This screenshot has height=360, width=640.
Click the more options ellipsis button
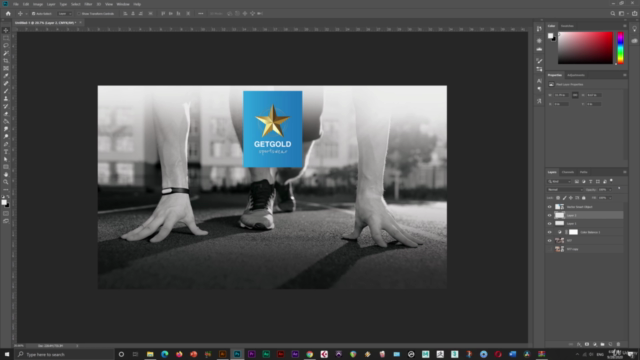pyautogui.click(x=200, y=13)
